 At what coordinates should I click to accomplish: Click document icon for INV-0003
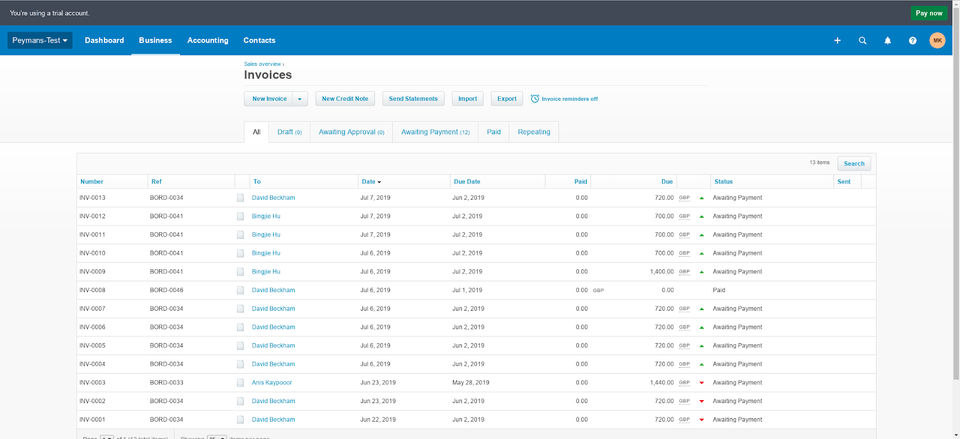(x=241, y=383)
